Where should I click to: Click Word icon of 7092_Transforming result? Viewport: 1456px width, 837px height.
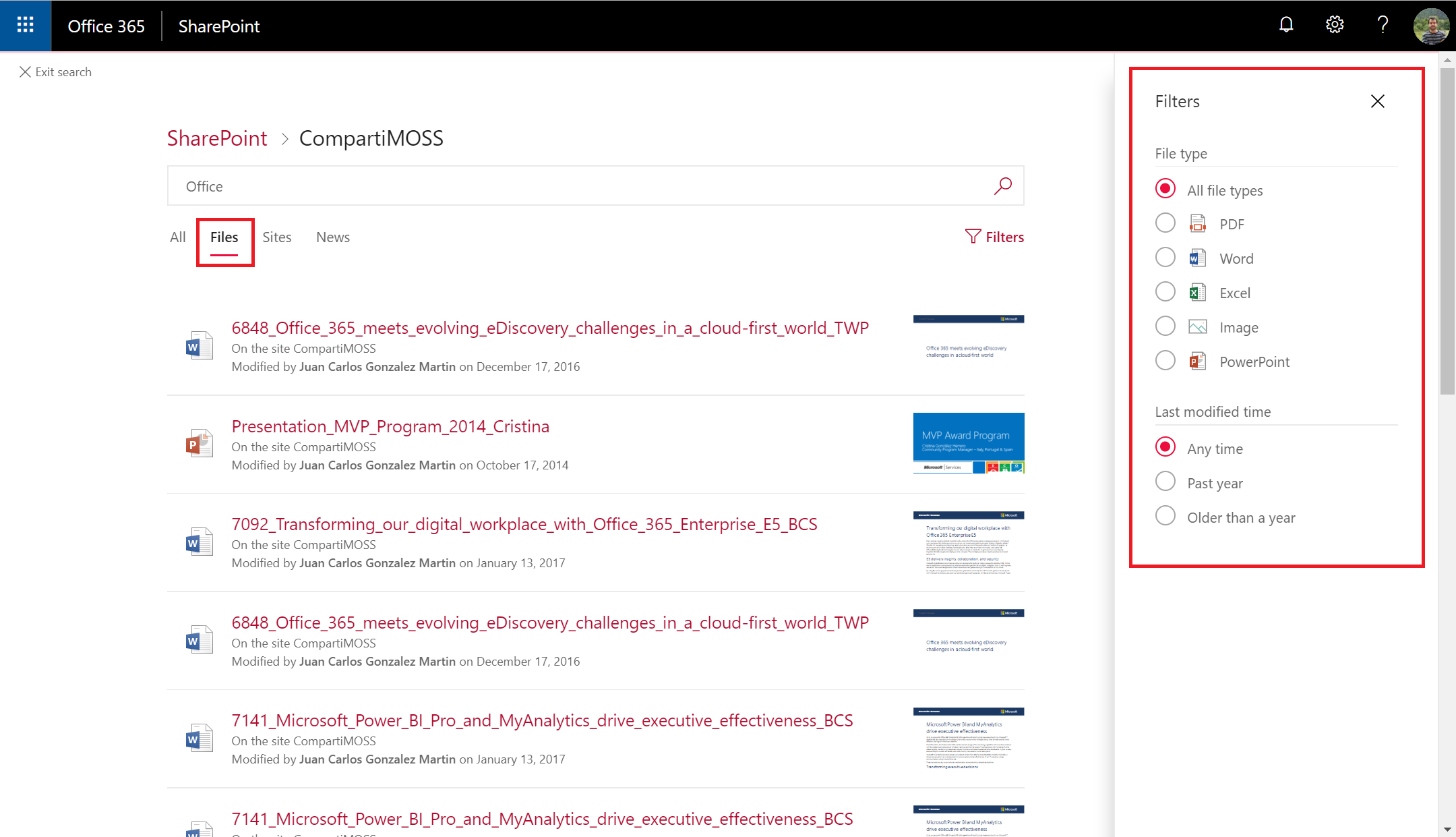point(199,542)
